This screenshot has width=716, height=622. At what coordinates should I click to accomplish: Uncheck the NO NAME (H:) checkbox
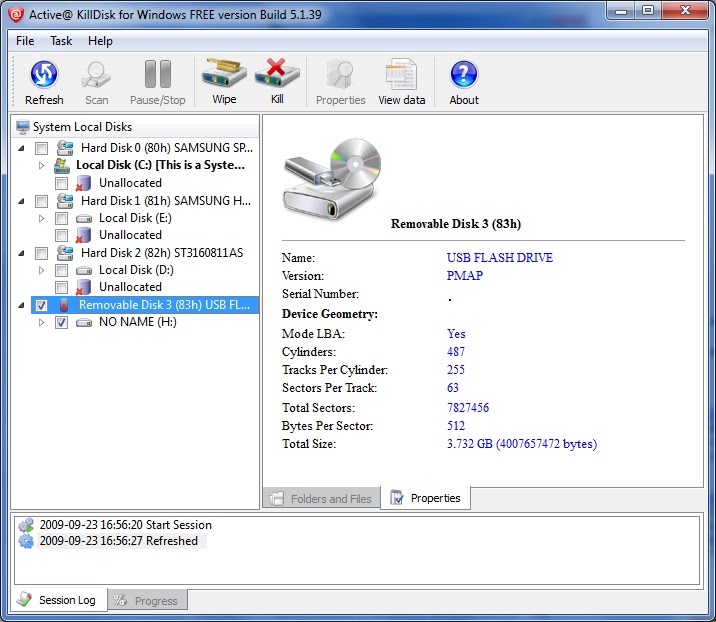(x=62, y=322)
